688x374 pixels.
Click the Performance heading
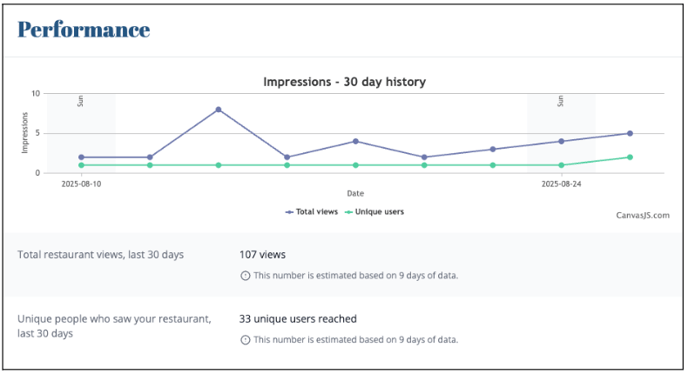point(84,30)
